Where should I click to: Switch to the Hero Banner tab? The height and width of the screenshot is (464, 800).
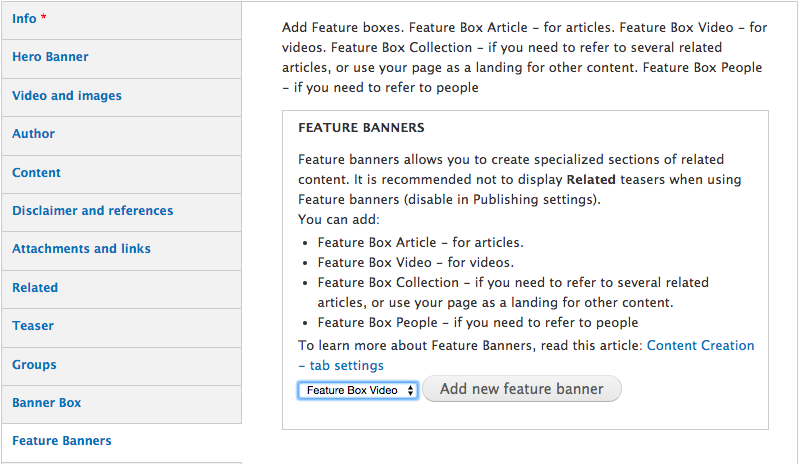click(50, 57)
